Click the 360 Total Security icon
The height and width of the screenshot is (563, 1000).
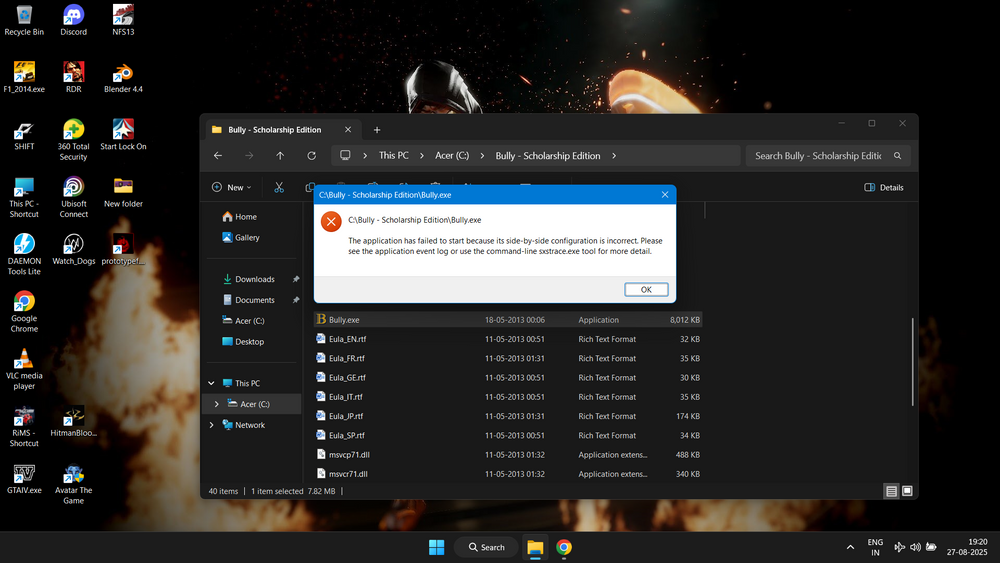[73, 131]
